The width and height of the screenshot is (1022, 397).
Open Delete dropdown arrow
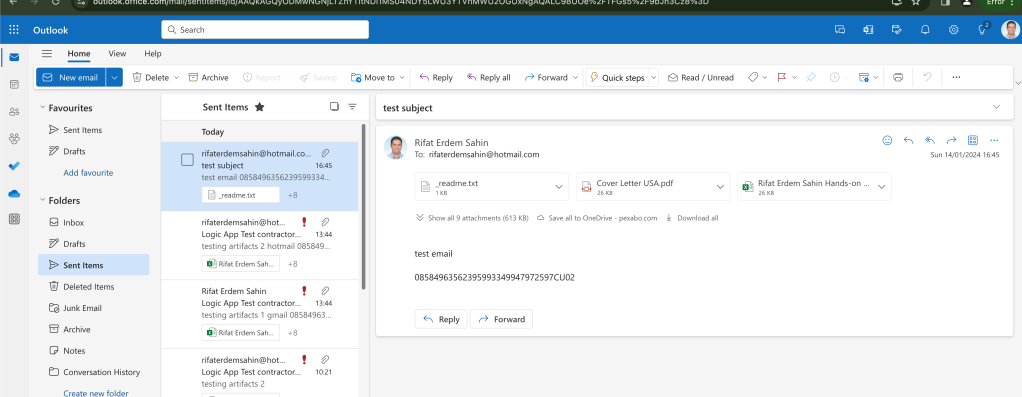click(x=176, y=78)
